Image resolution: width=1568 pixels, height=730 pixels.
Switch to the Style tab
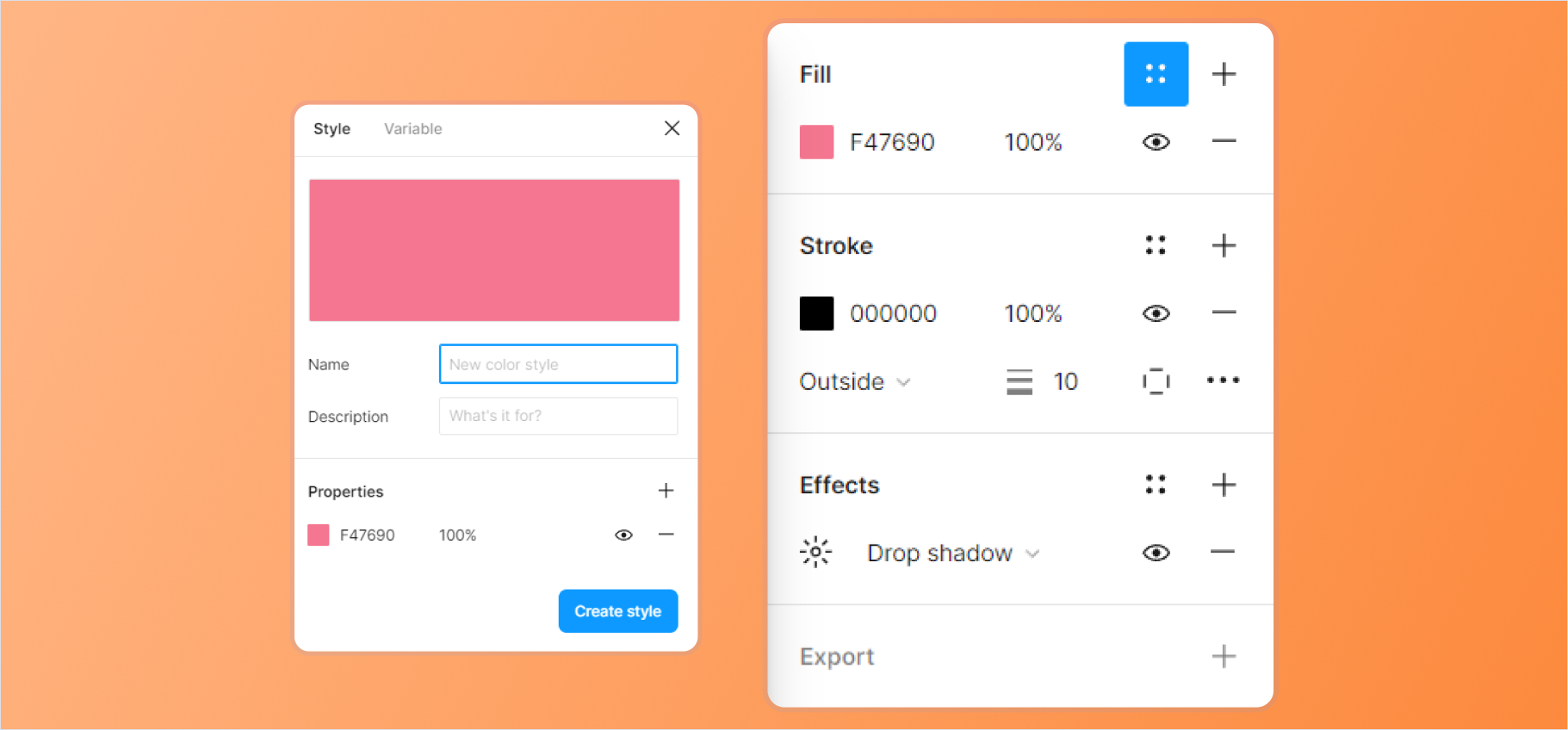coord(332,128)
